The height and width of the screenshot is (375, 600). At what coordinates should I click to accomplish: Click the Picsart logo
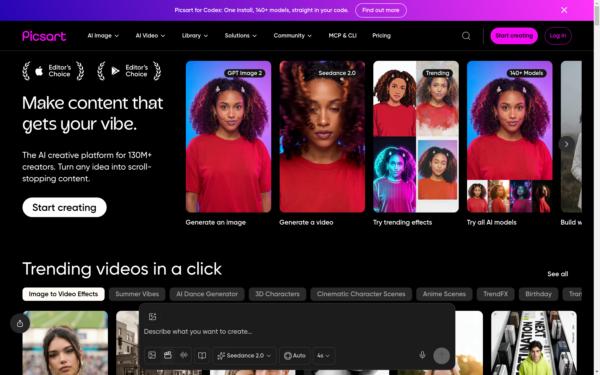(44, 36)
